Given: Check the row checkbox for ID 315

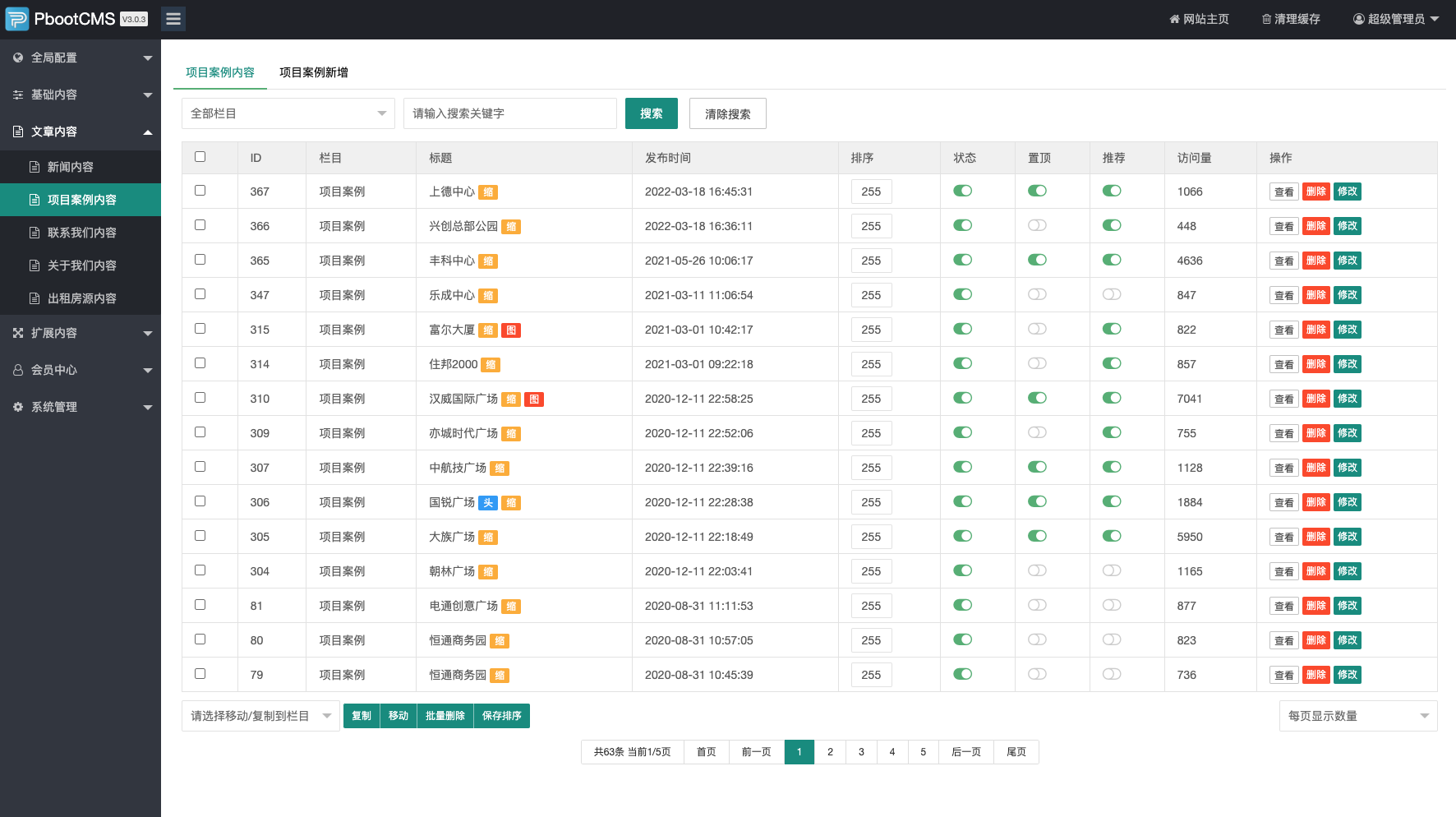Looking at the screenshot, I should pos(200,329).
